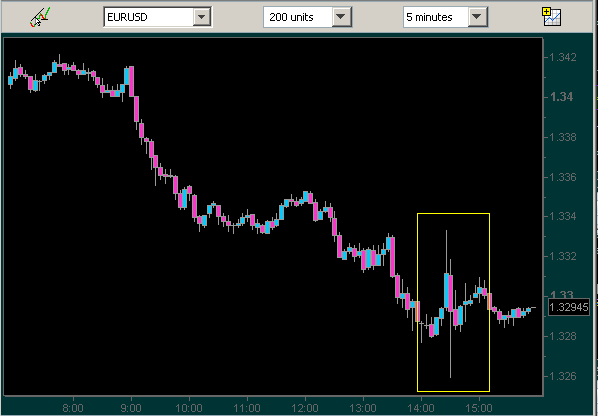Click the 10:00 time axis label
598x416 pixels.
(x=189, y=408)
